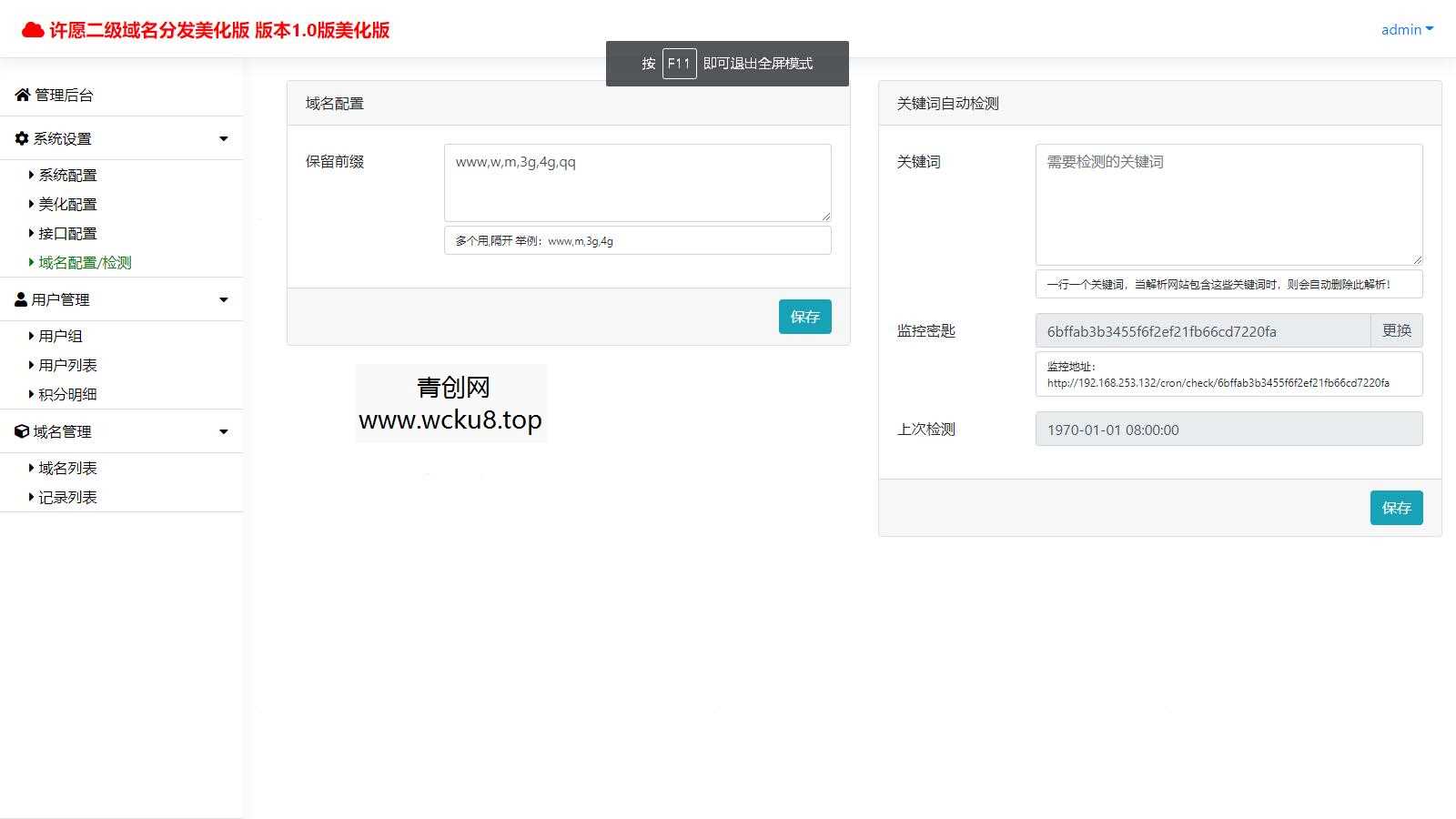Click the 保留前缀 prefix text area
This screenshot has width=1456, height=819.
tap(637, 181)
